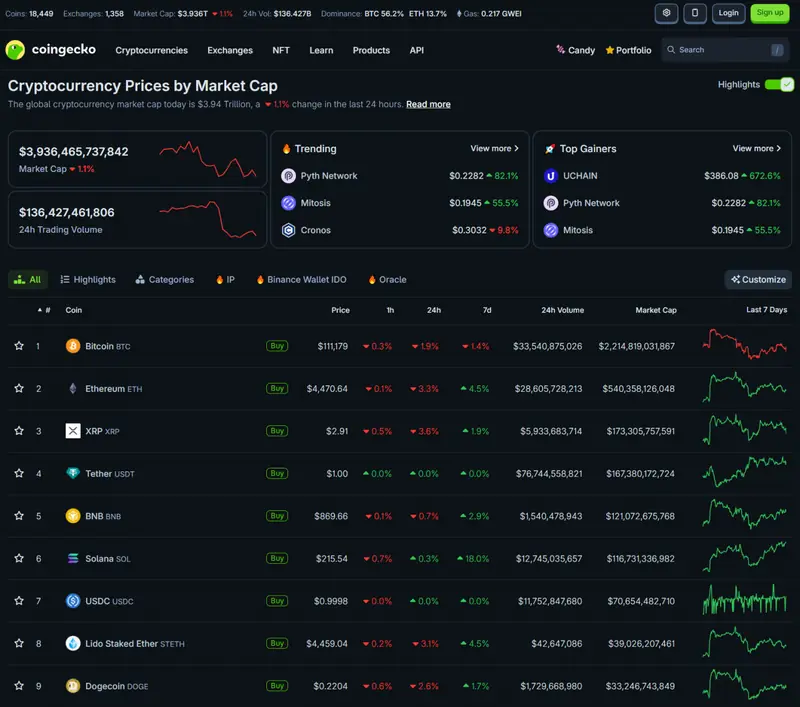Screen dimensions: 800x707
Task: Sort table by rank number column
Action: [44, 310]
